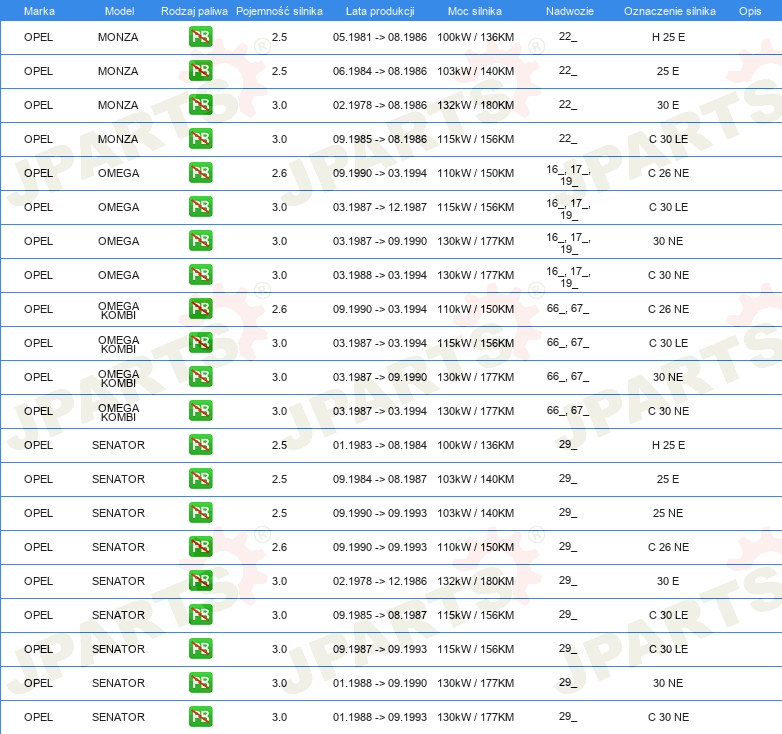Click body code 16_, 17_, 19_ in Omega 2.6 row
The image size is (782, 734).
[568, 175]
